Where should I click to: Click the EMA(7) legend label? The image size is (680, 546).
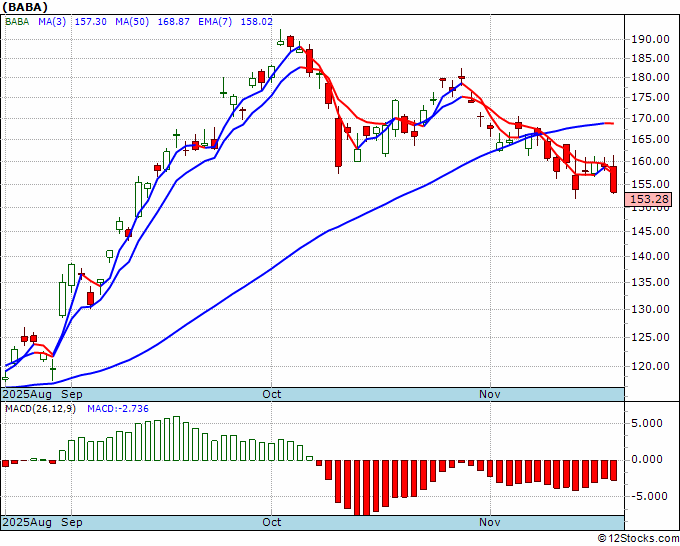tap(215, 21)
